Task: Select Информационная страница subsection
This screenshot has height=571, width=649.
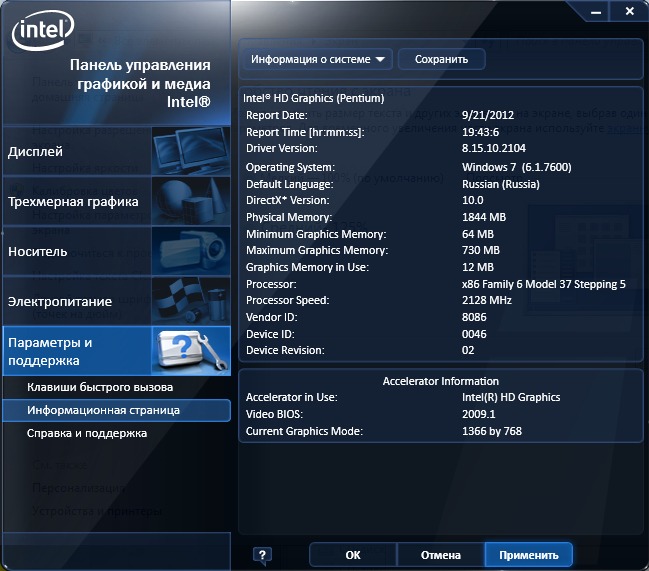Action: point(116,410)
